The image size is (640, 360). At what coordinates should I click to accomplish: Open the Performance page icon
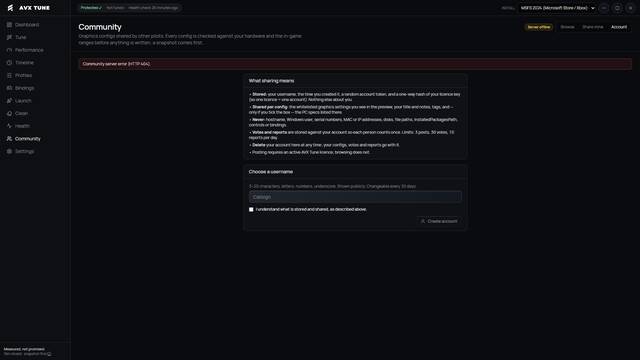click(x=9, y=50)
